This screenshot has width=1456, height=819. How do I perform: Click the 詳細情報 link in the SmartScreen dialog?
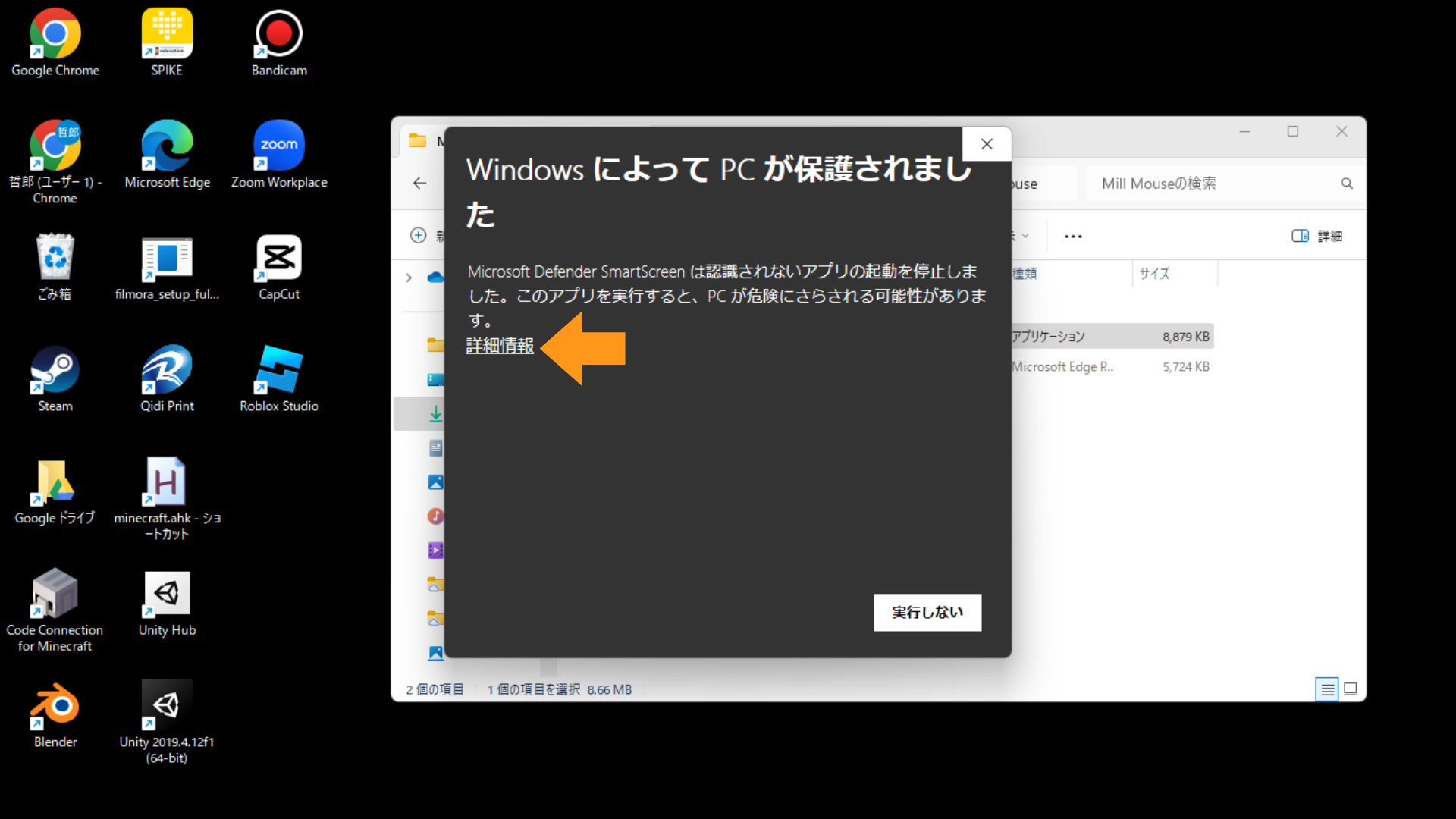click(x=500, y=346)
